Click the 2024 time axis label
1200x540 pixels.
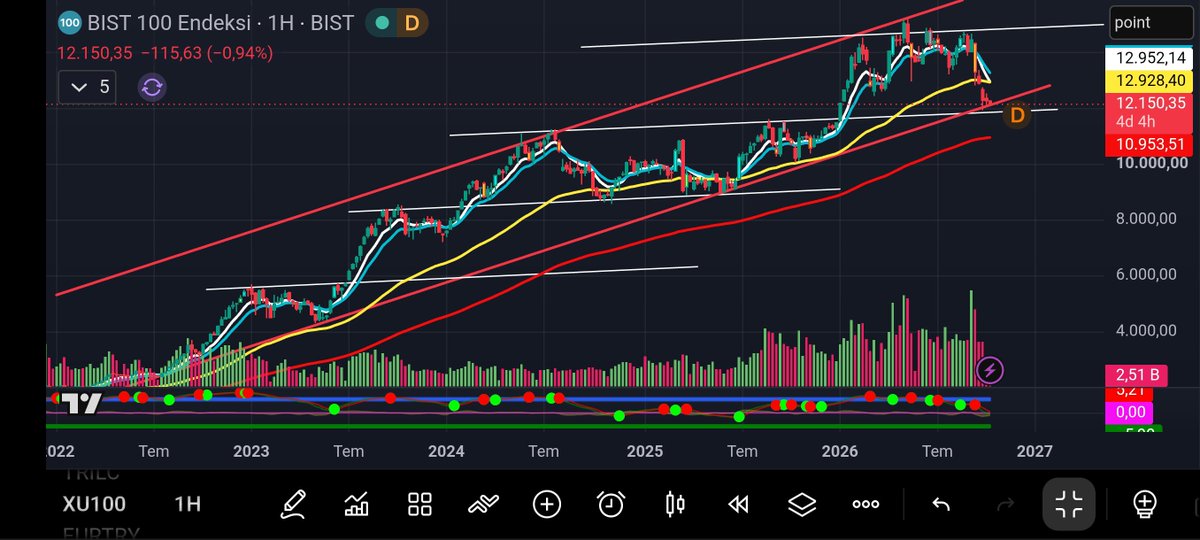pyautogui.click(x=447, y=451)
